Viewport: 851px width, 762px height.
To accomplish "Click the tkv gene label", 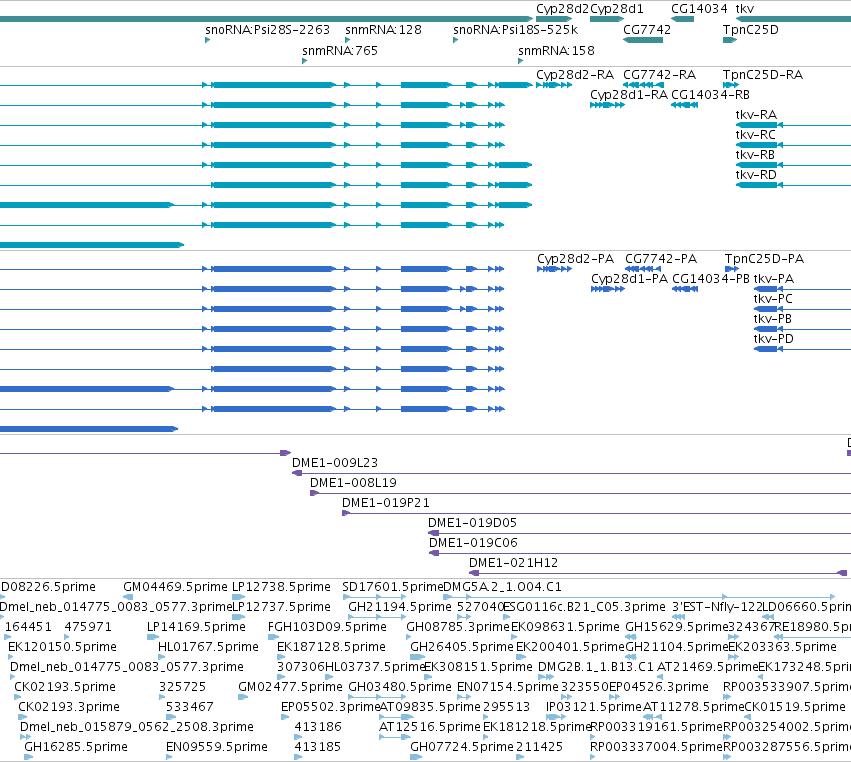I will point(745,9).
